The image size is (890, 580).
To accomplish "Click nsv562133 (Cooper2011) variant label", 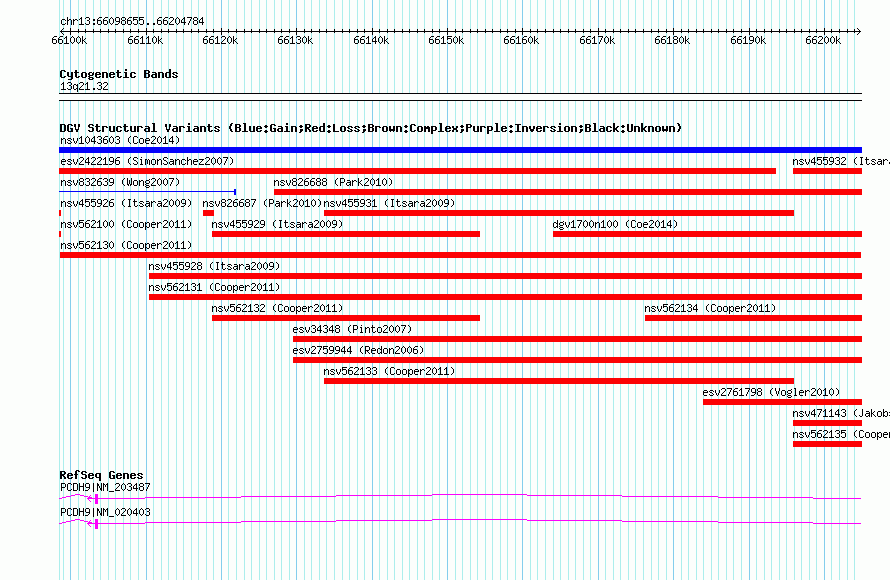I will click(389, 371).
